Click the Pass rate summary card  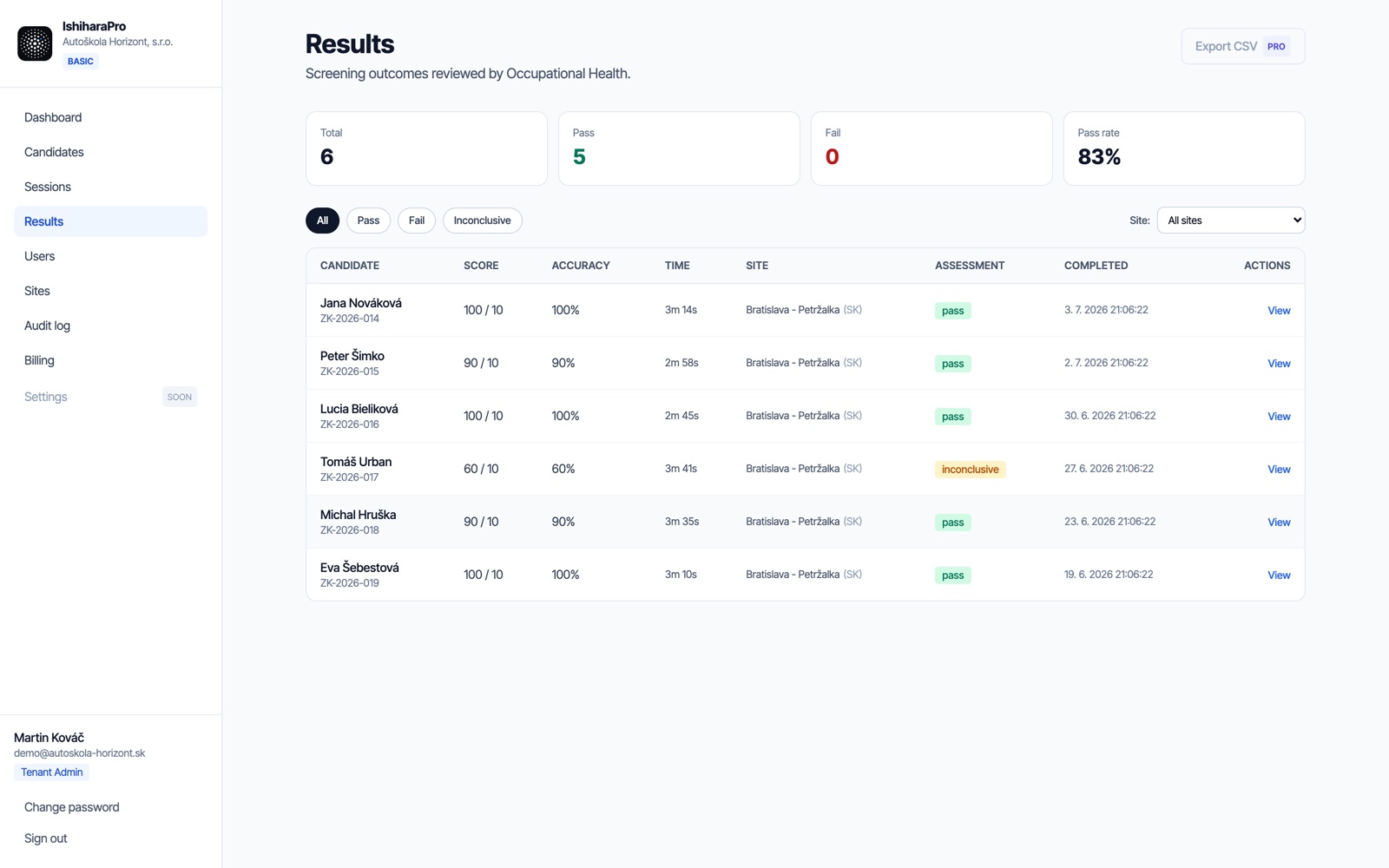point(1183,148)
